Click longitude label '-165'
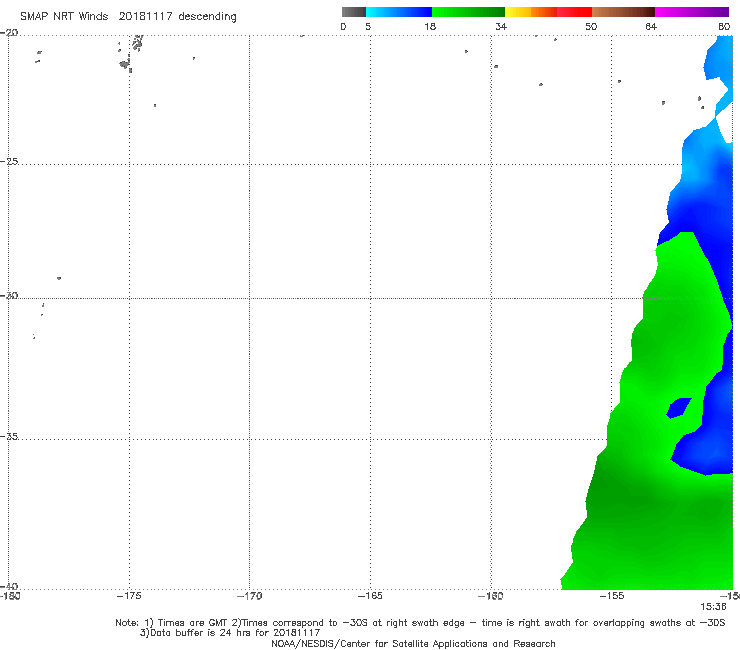Viewport: 740px width, 650px height. pos(370,596)
